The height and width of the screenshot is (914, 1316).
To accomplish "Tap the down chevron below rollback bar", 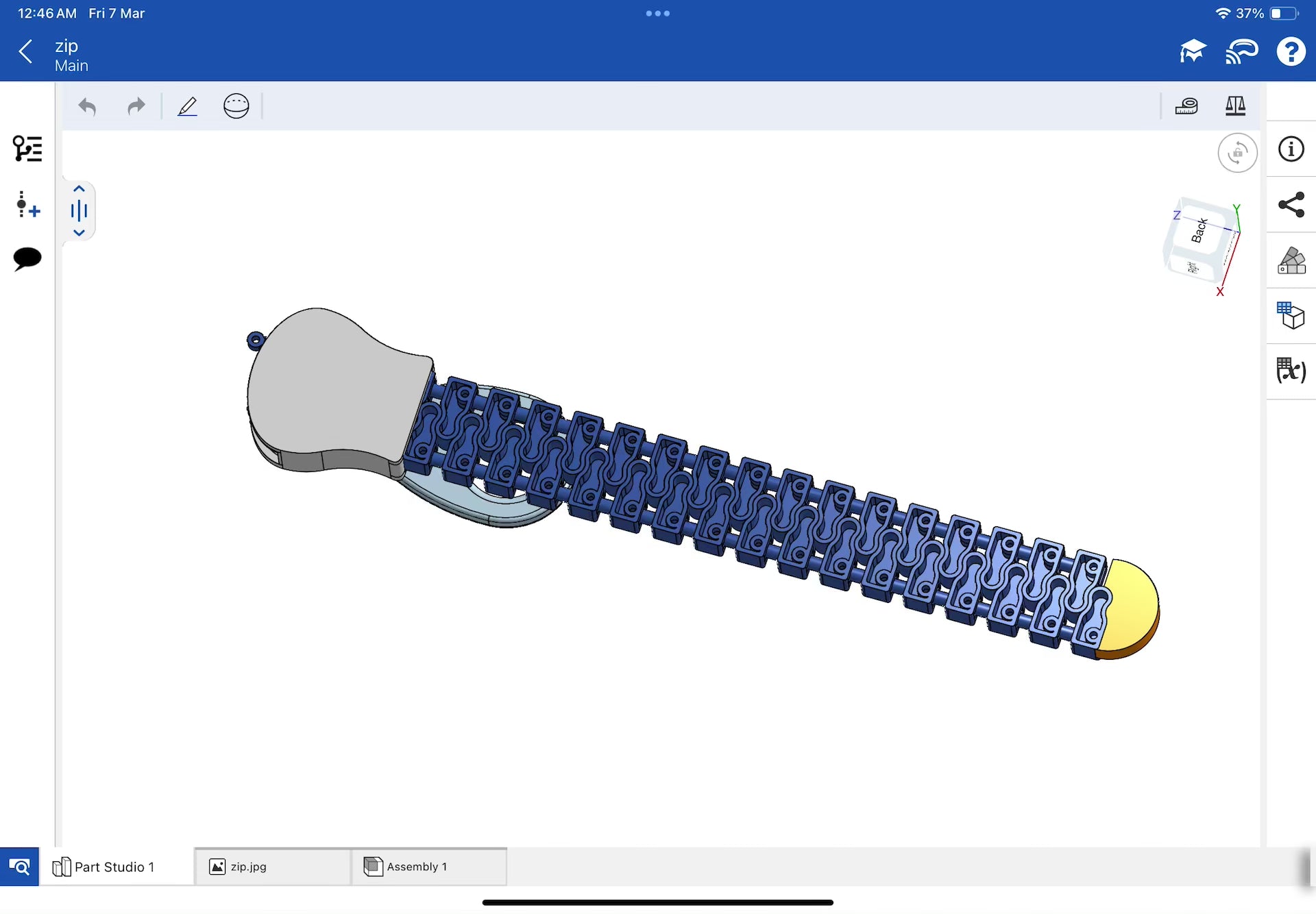I will (x=79, y=233).
